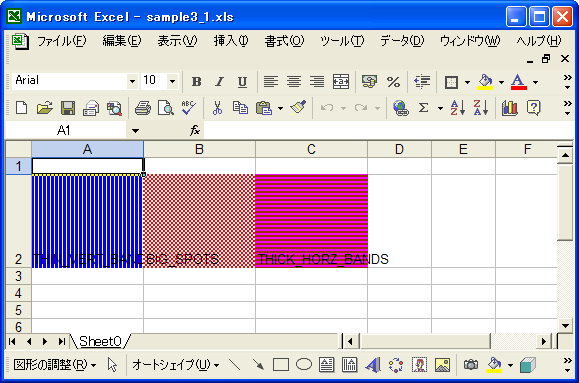Click decrease indent icon
This screenshot has width=579, height=383.
[422, 82]
